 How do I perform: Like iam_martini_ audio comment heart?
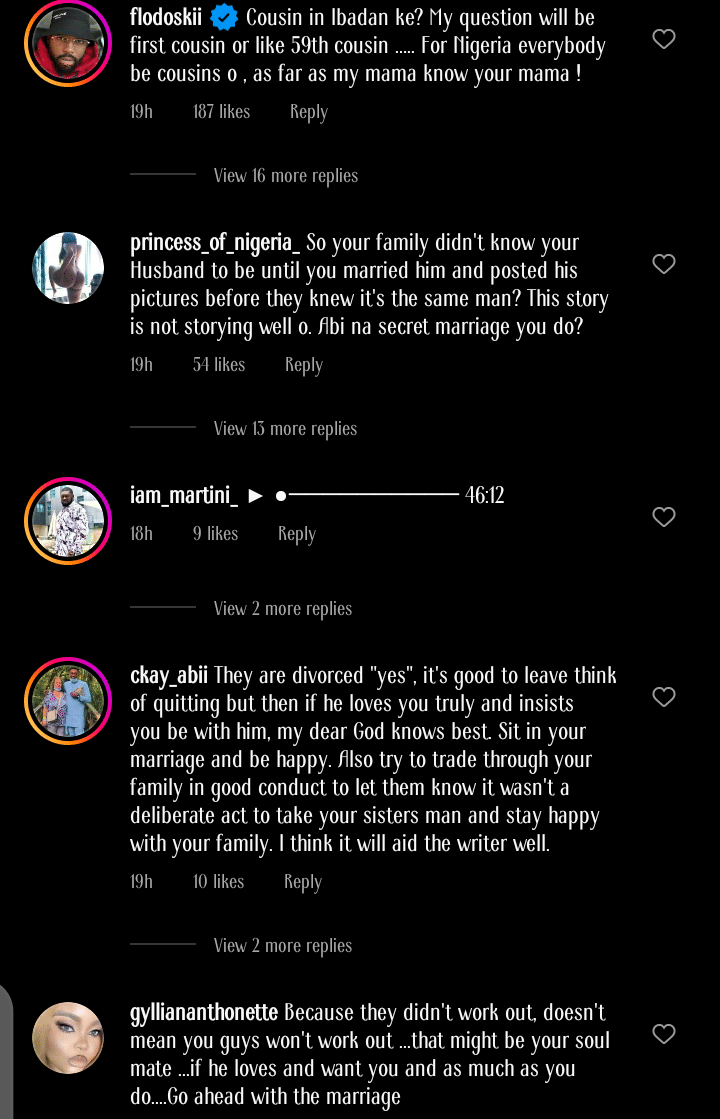pyautogui.click(x=663, y=517)
